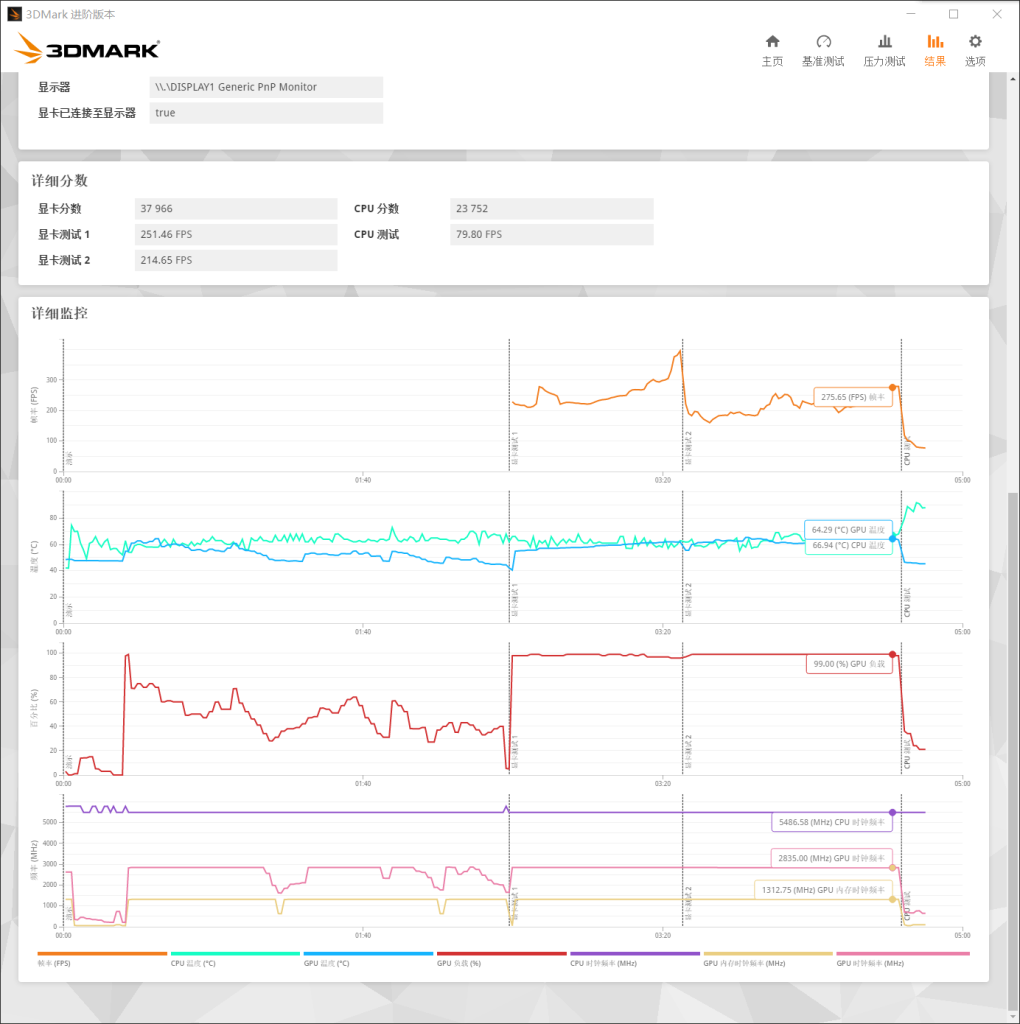Open the Stress Test (压力测试) icon
The image size is (1020, 1024).
tap(884, 50)
